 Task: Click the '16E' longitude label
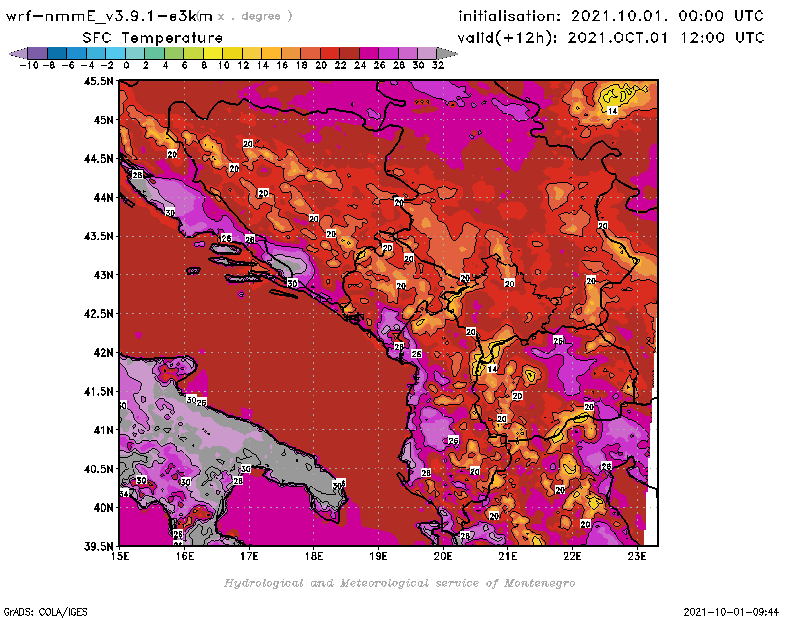pos(185,556)
